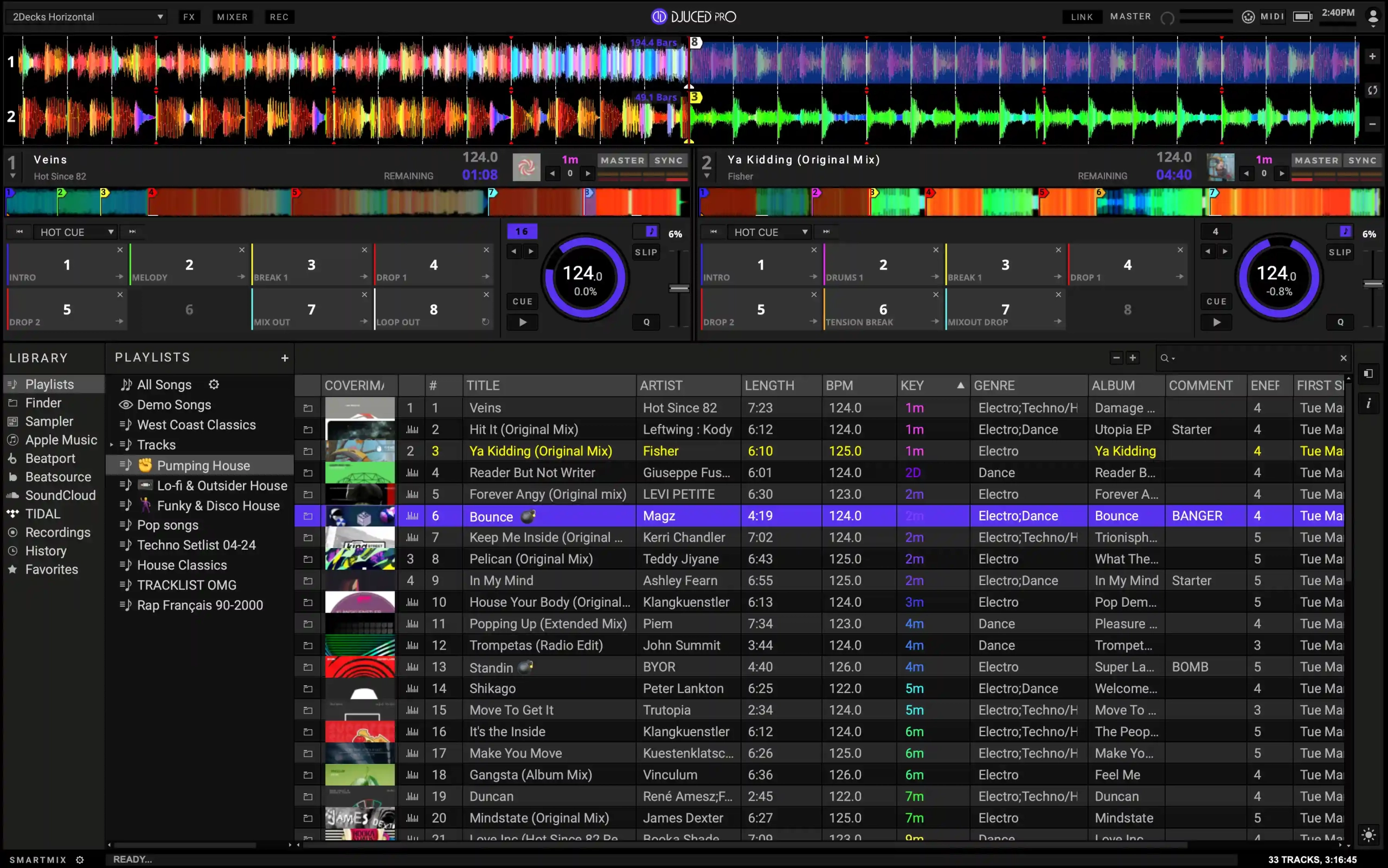Click the key lock note icon on deck 2
Viewport: 1388px width, 868px height.
click(x=1345, y=232)
